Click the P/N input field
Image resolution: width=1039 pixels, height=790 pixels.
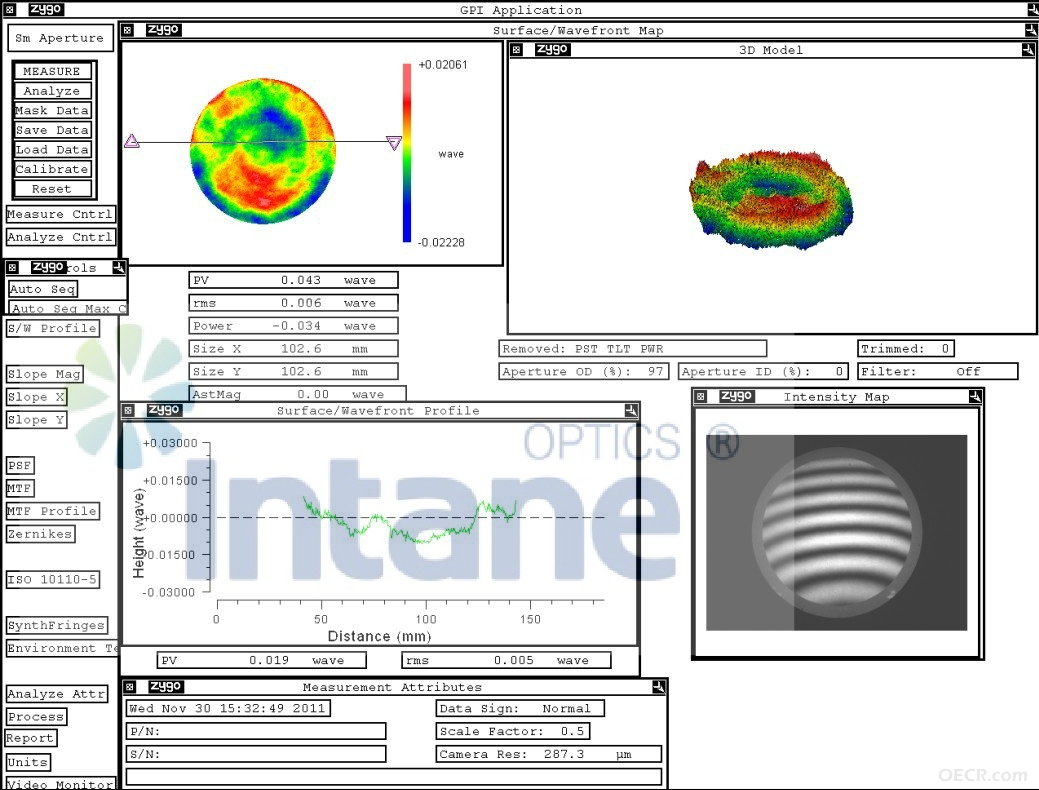[x=256, y=731]
